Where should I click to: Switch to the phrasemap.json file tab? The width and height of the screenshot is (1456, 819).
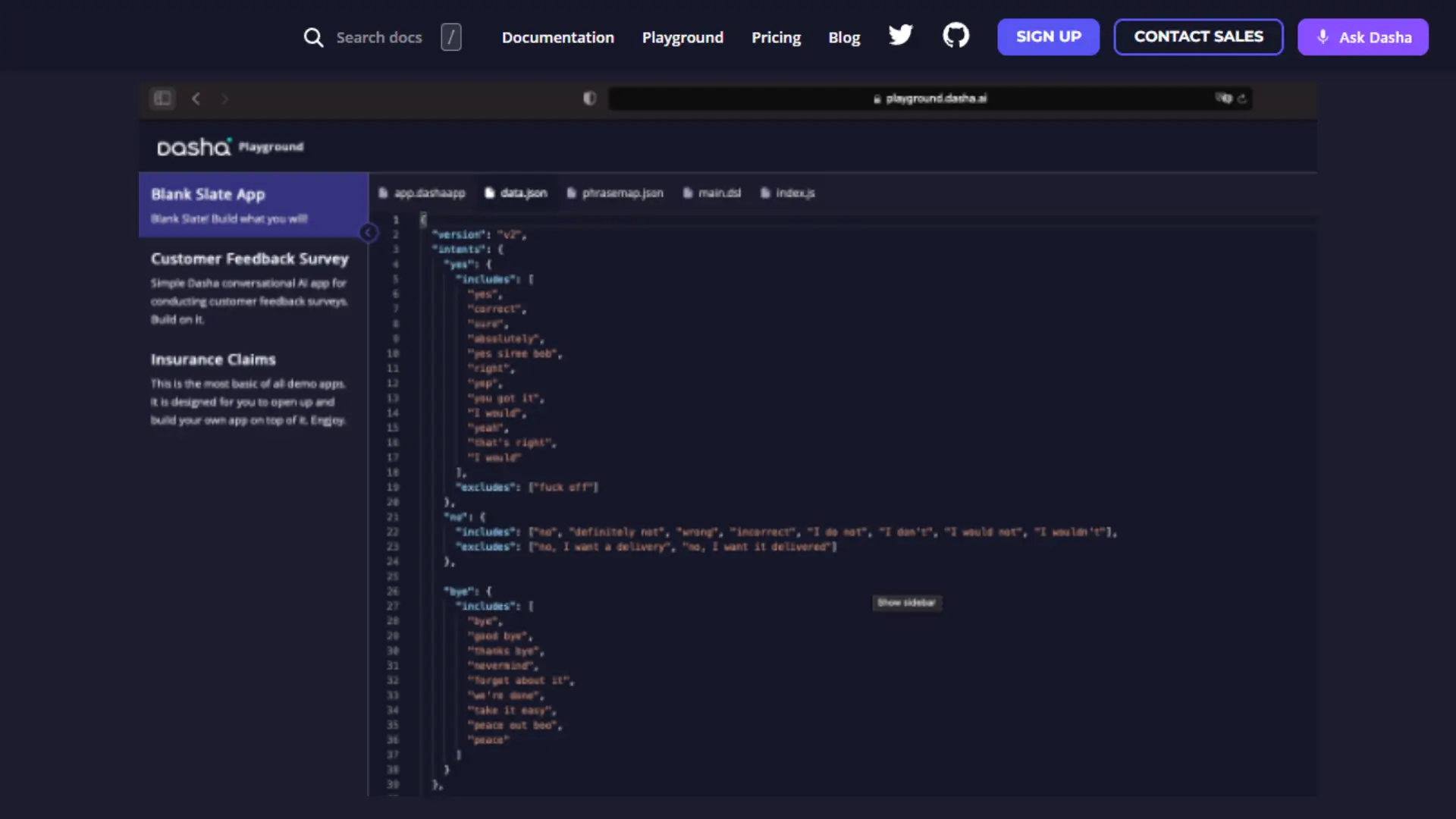click(615, 193)
